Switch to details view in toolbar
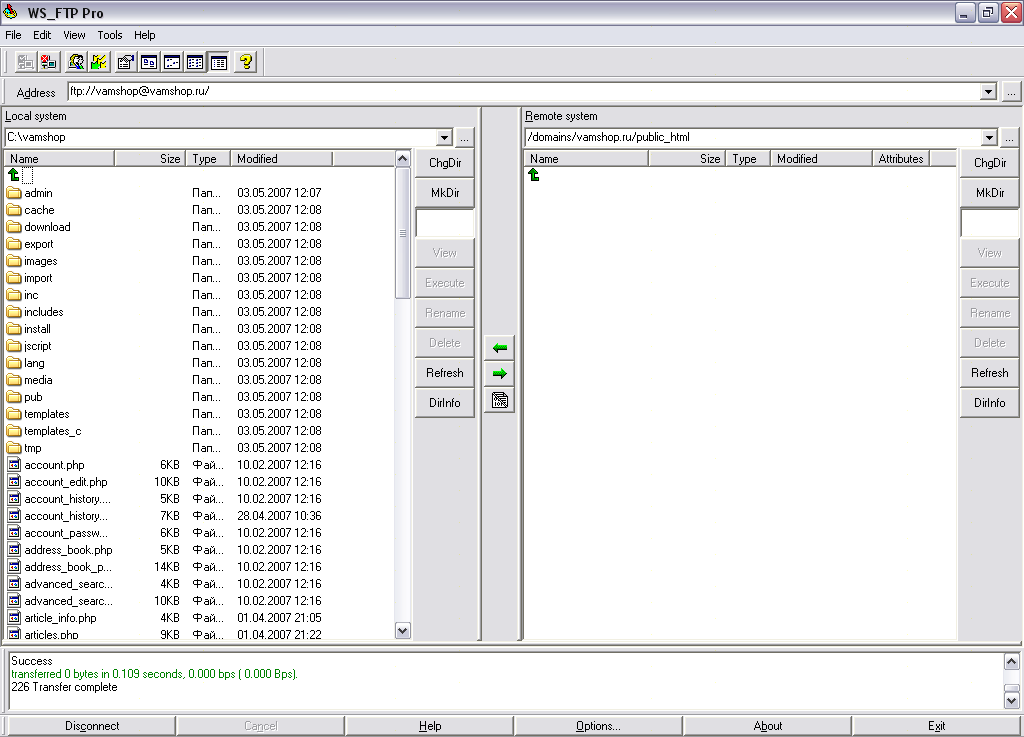Viewport: 1024px width, 737px height. 219,62
